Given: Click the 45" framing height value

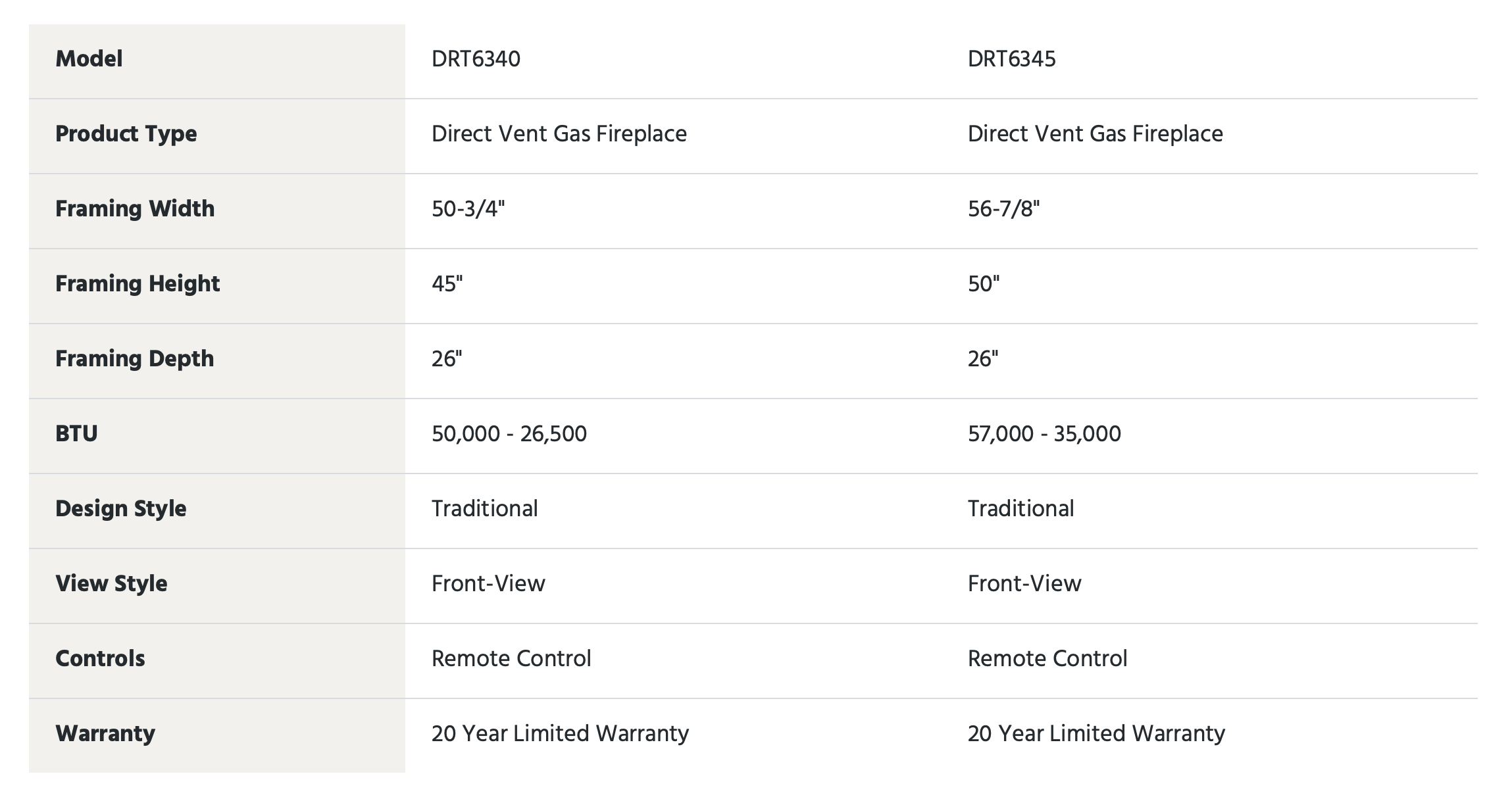Looking at the screenshot, I should click(447, 284).
